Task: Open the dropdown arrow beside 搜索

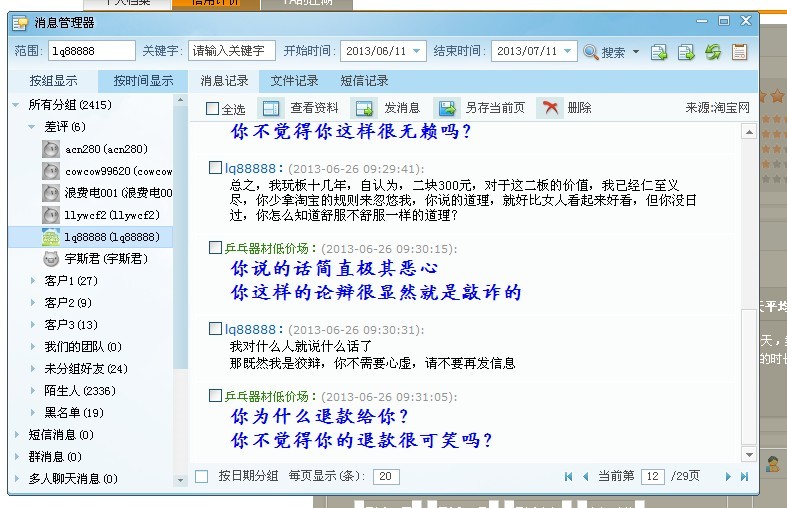Action: [x=636, y=52]
